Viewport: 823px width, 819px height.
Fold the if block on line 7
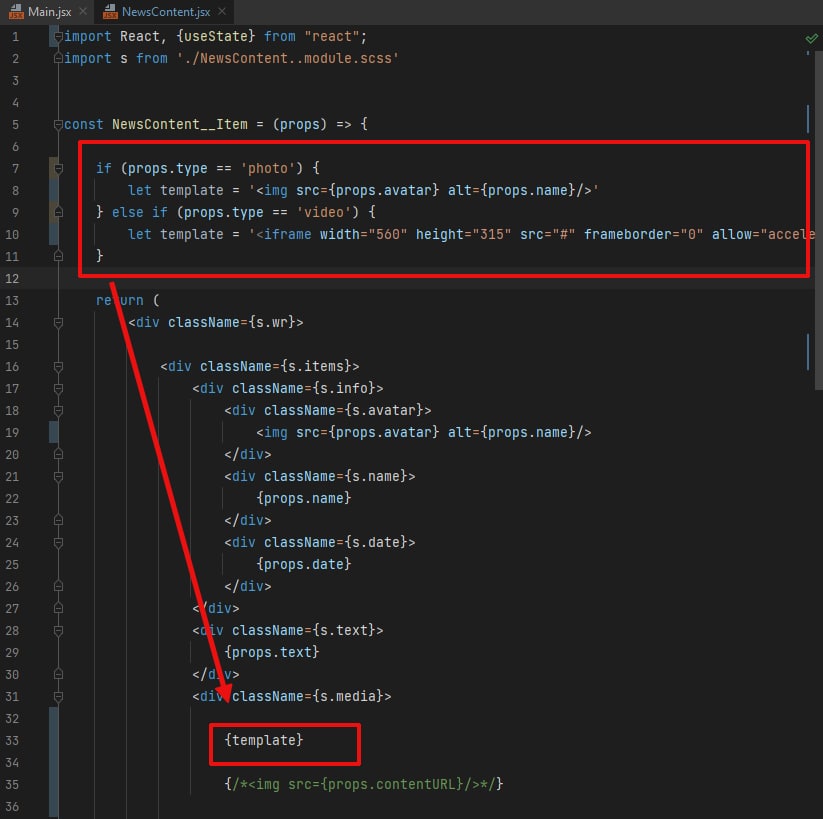pyautogui.click(x=58, y=169)
